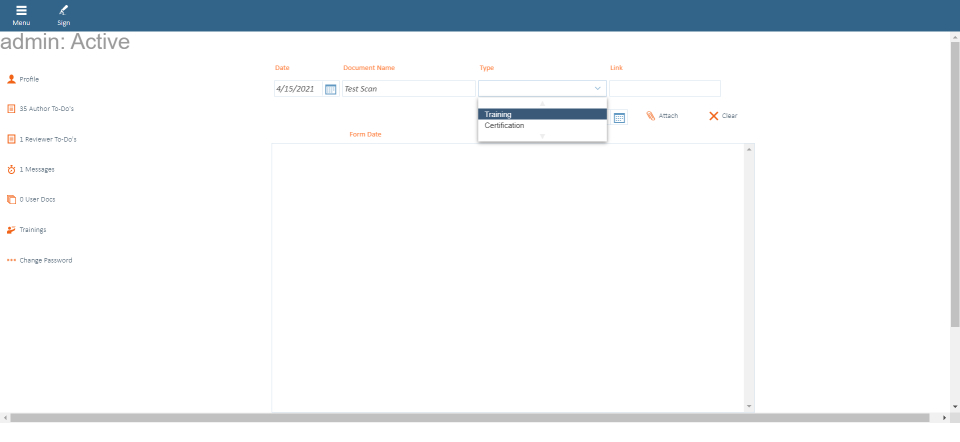This screenshot has height=442, width=960.
Task: Click the horizontal scrollbar at page bottom
Action: point(475,417)
